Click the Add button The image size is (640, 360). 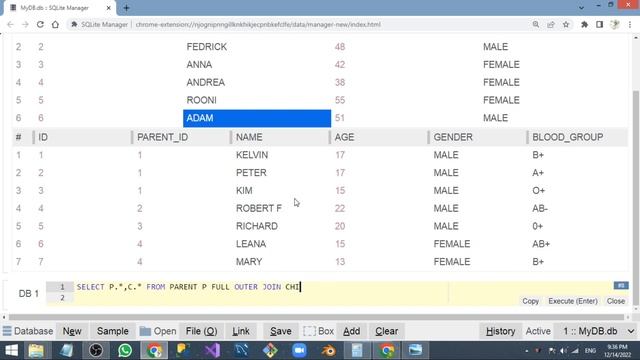click(x=351, y=331)
